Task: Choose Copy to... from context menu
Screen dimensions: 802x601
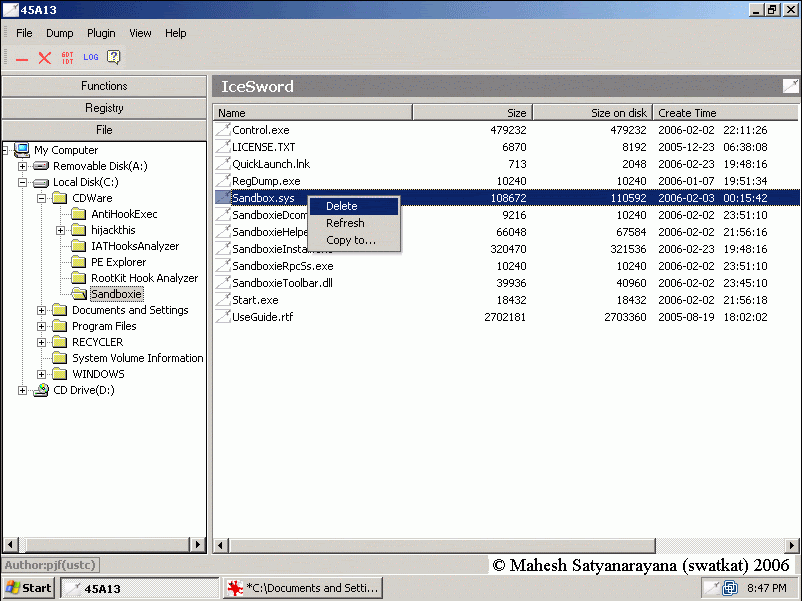Action: pyautogui.click(x=354, y=240)
